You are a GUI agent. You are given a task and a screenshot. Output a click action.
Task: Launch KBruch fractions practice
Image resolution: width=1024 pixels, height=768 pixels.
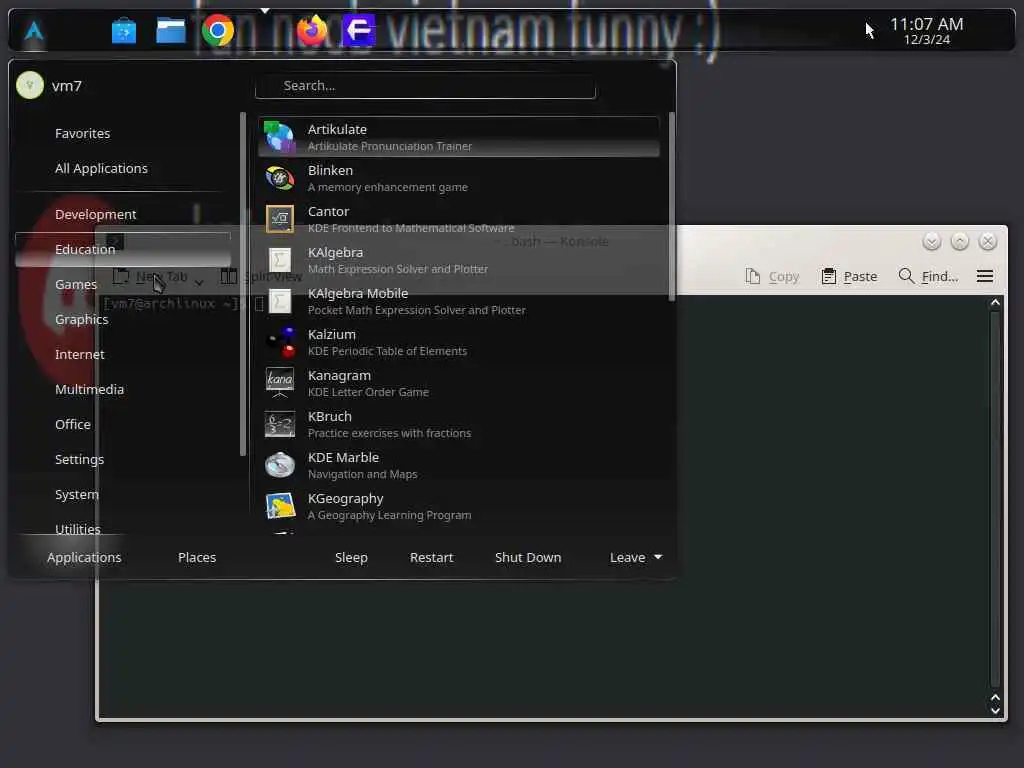pos(458,424)
